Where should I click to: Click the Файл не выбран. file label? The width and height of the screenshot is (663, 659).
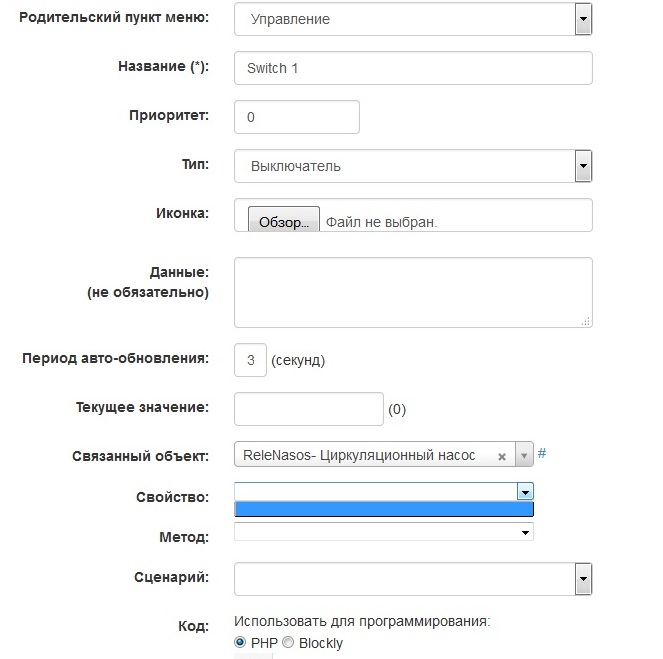tap(382, 222)
